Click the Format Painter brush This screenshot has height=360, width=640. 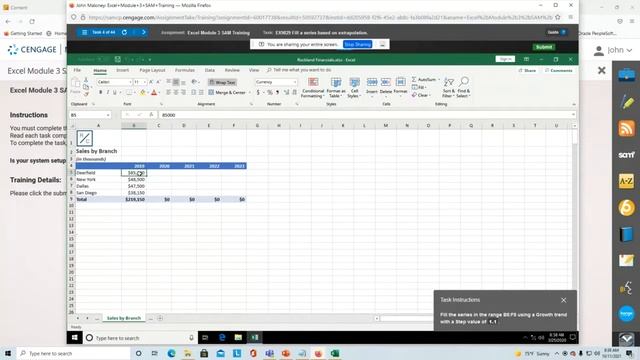(x=86, y=94)
